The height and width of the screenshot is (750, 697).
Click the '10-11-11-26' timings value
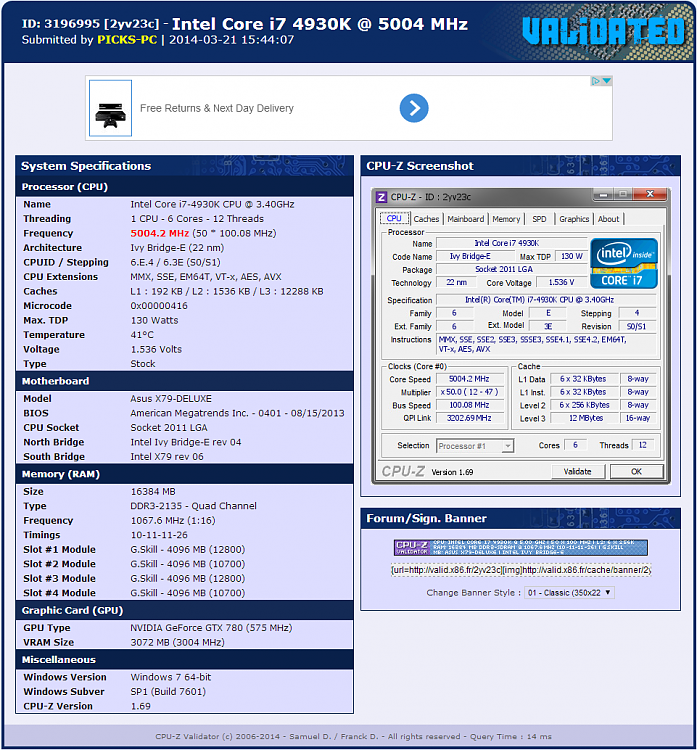(x=159, y=535)
